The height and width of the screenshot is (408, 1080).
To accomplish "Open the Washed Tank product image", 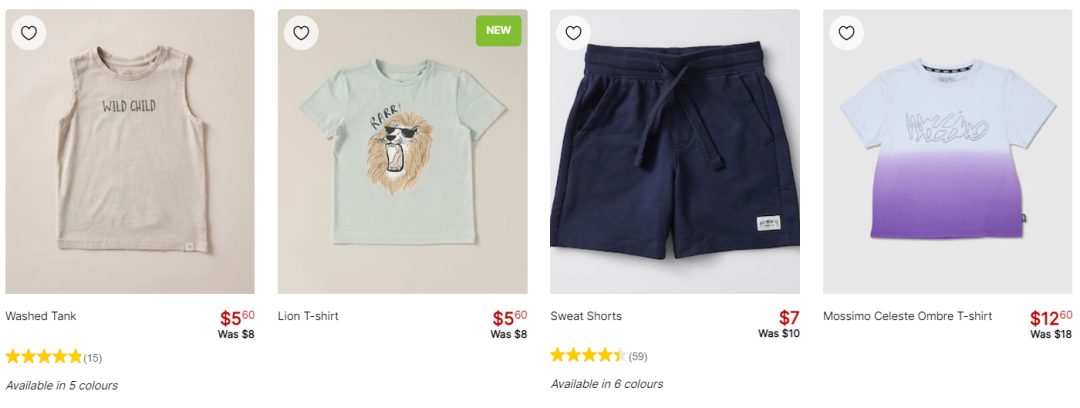I will click(x=130, y=152).
